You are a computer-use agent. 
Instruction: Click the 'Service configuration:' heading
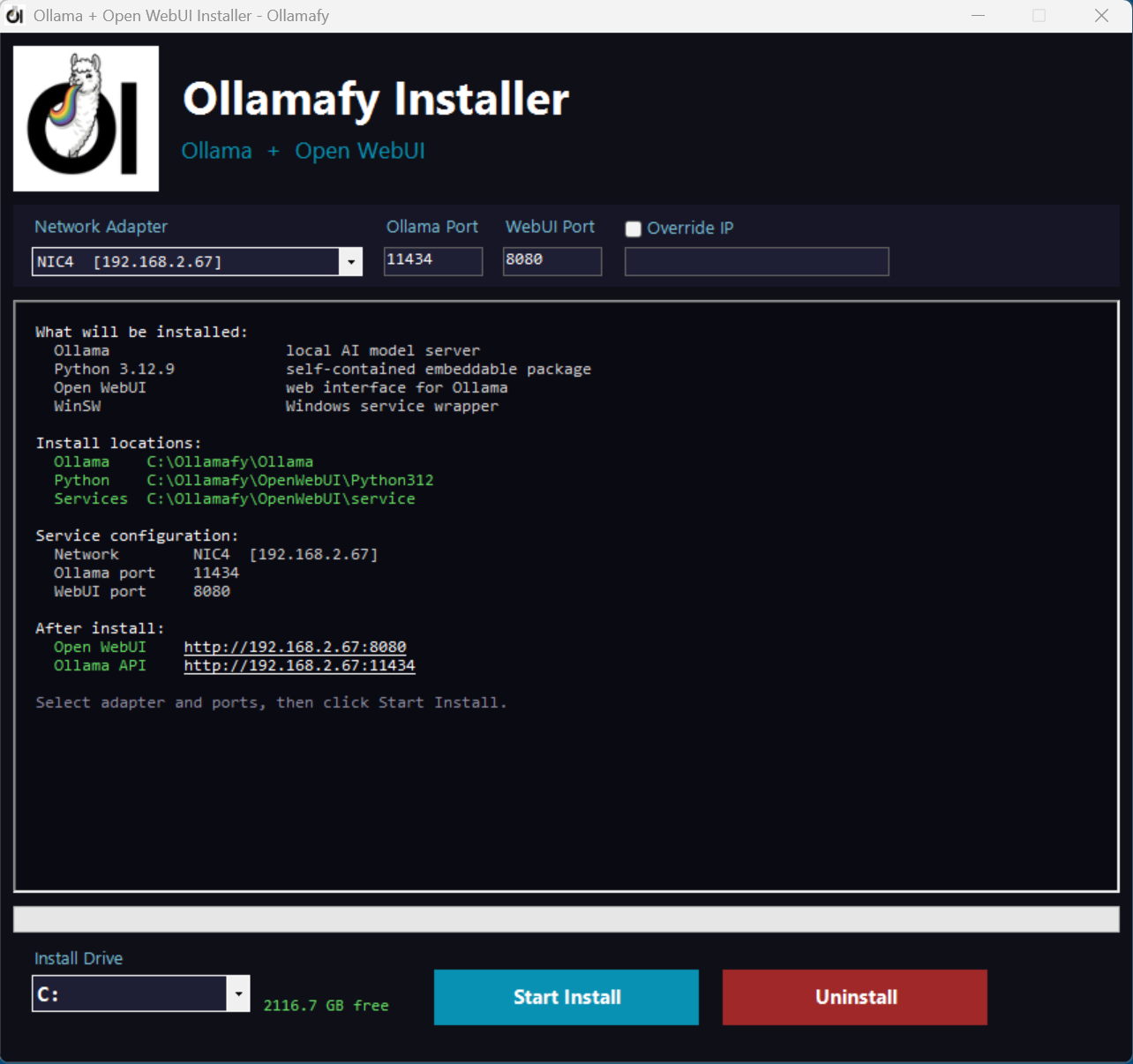pos(137,536)
